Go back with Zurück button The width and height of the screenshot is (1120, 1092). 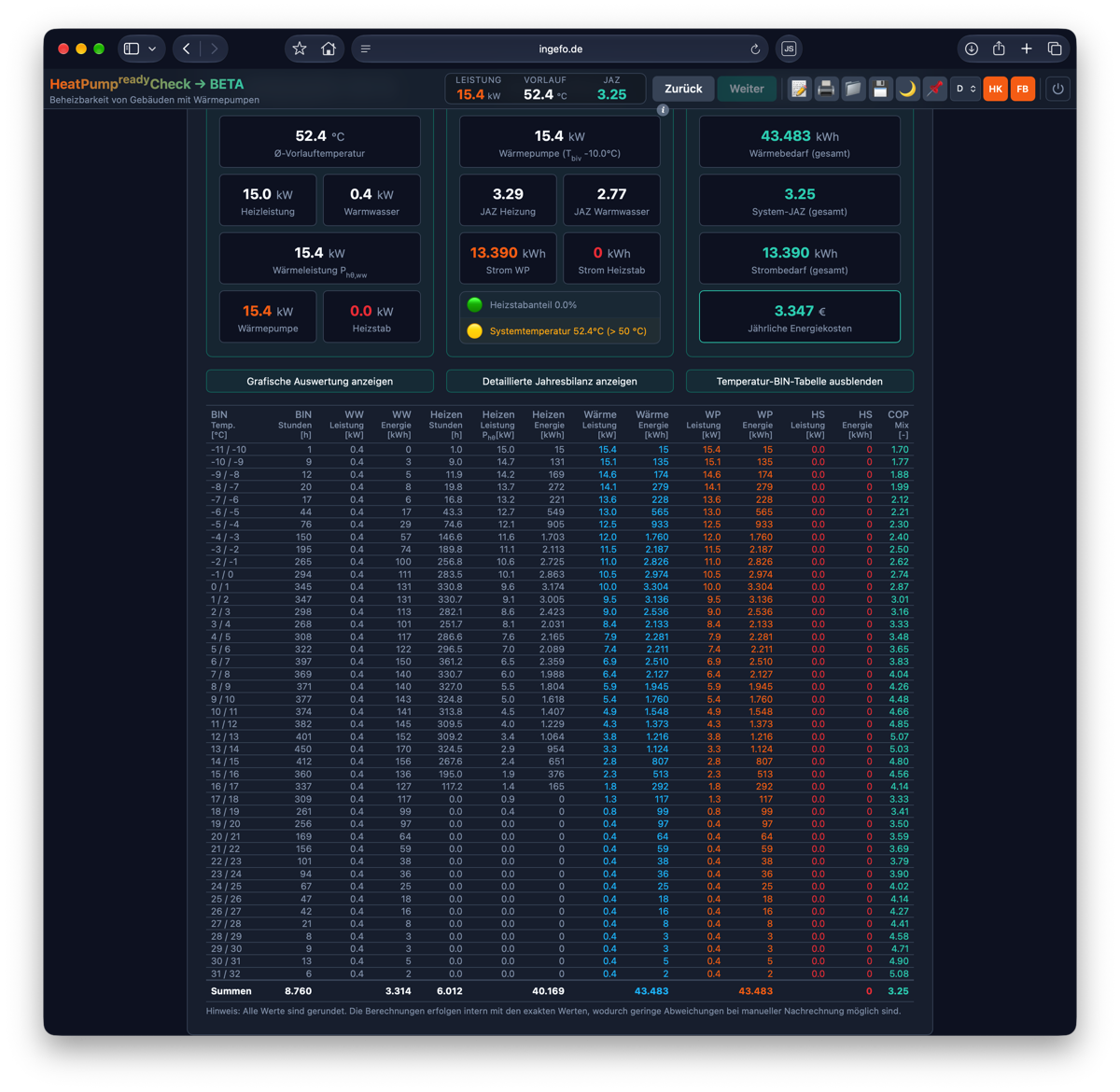pyautogui.click(x=683, y=89)
